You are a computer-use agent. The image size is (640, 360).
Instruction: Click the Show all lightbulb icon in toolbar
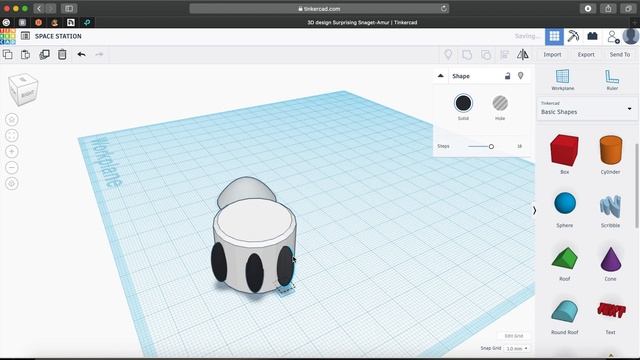(x=448, y=54)
